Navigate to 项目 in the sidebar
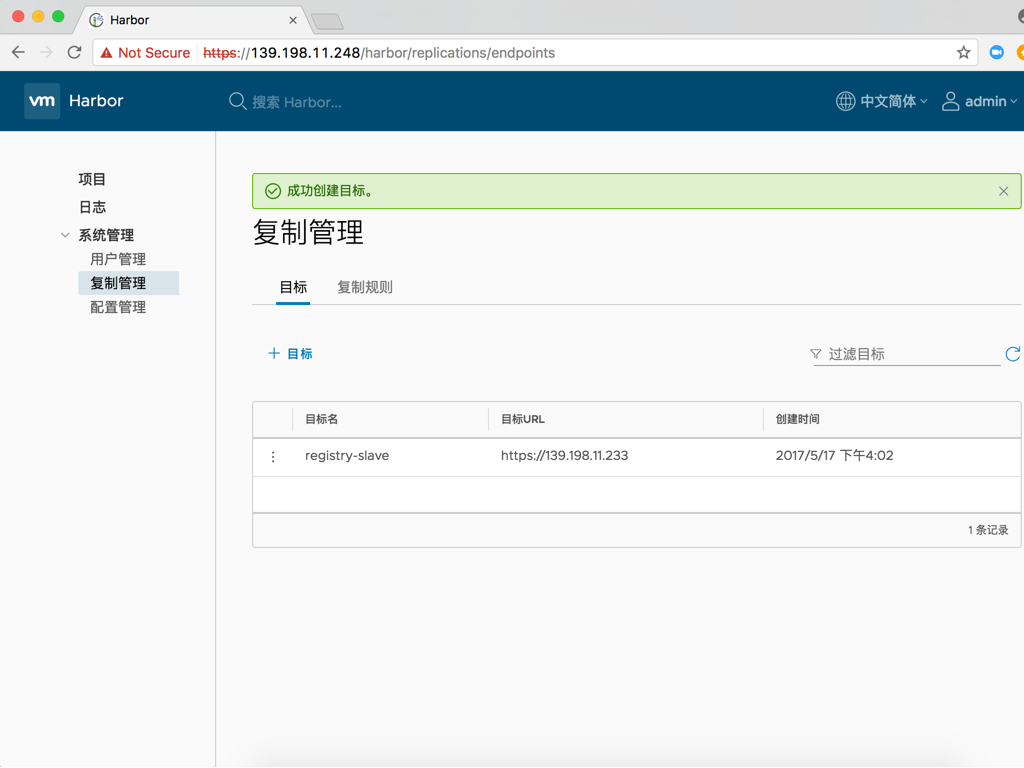This screenshot has height=768, width=1024. 92,178
